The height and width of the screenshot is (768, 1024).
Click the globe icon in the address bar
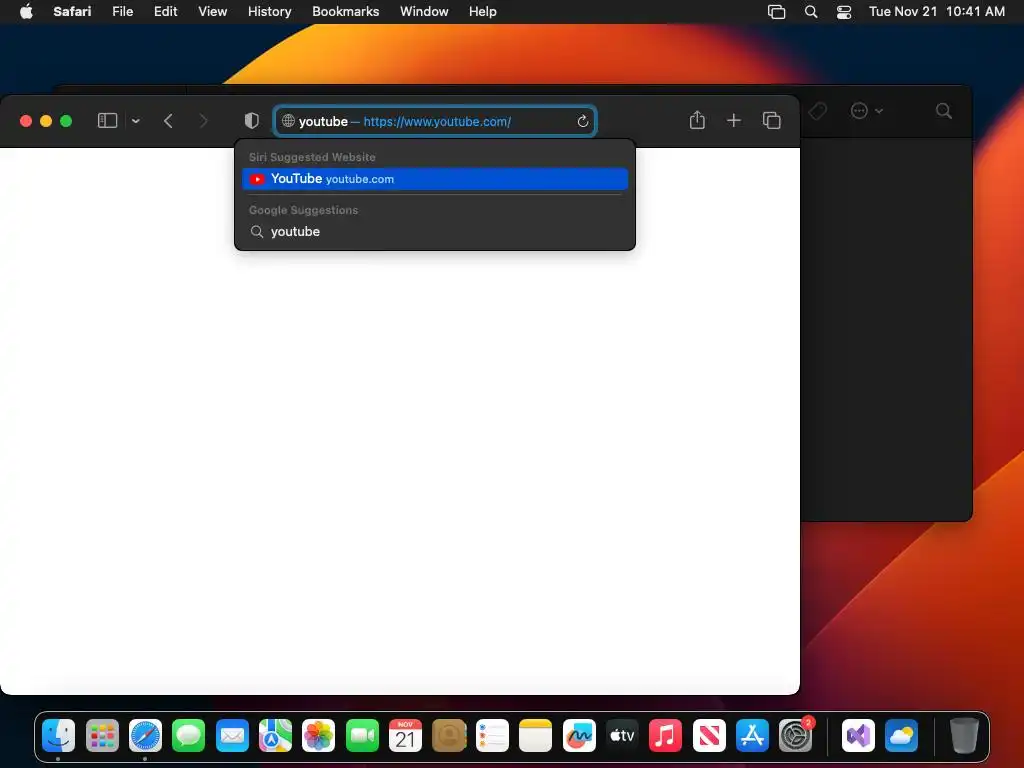pos(288,121)
